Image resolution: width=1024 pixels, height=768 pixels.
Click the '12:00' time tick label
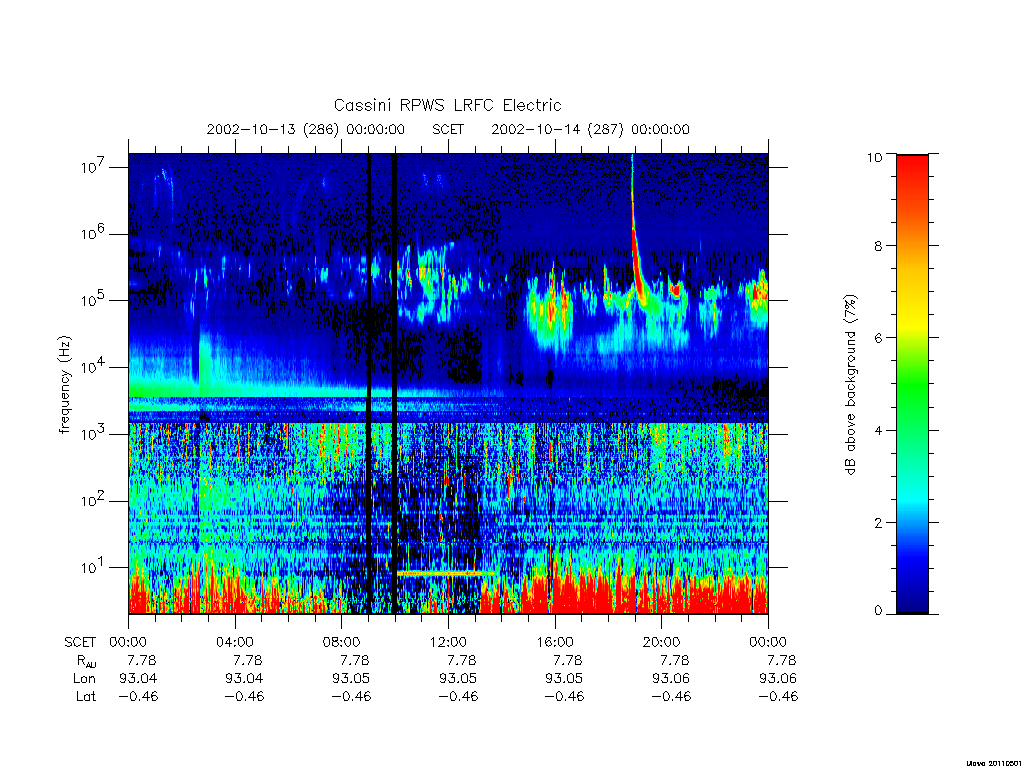(x=448, y=642)
